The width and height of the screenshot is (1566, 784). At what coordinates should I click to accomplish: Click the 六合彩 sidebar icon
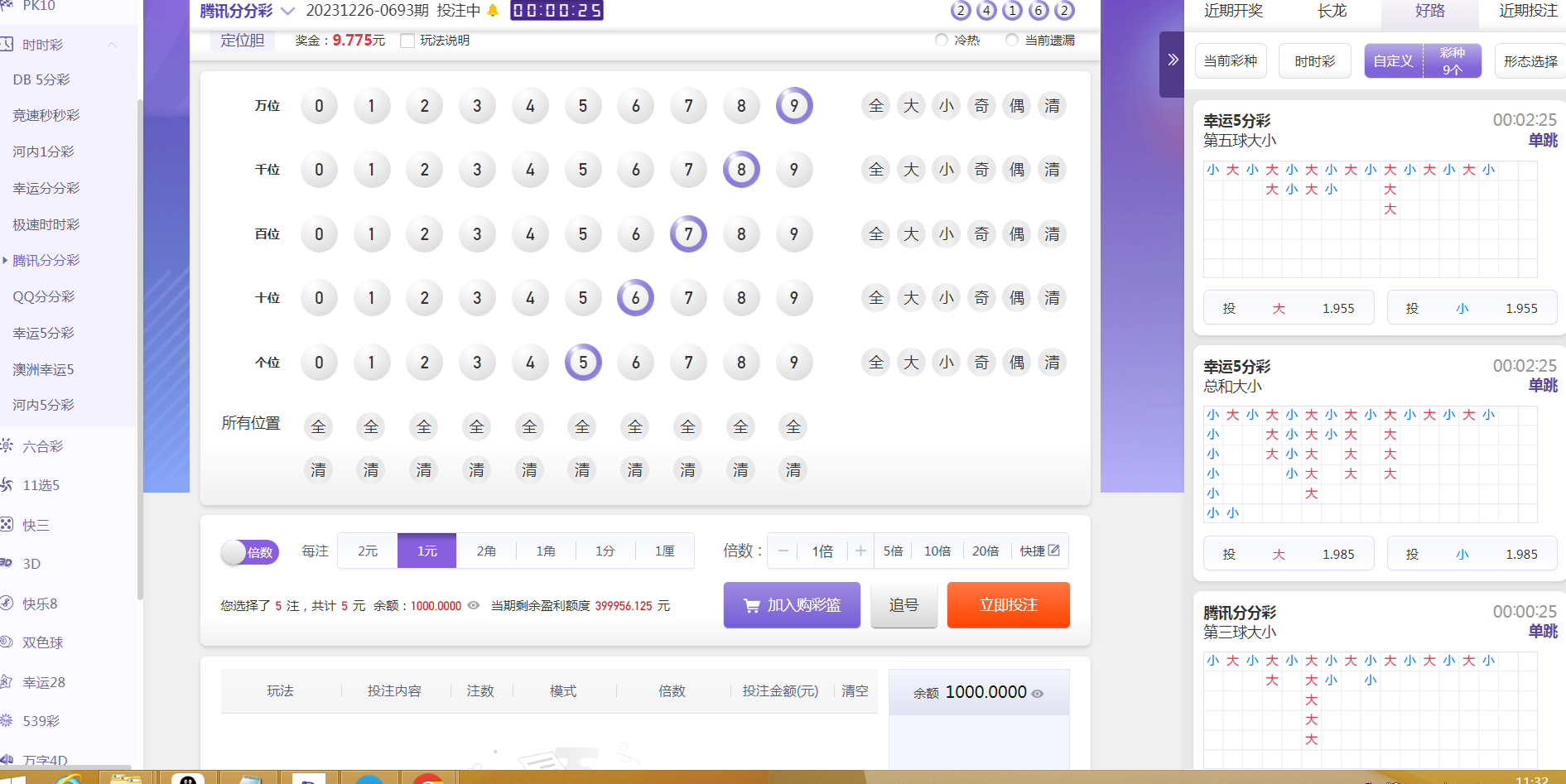coord(7,446)
